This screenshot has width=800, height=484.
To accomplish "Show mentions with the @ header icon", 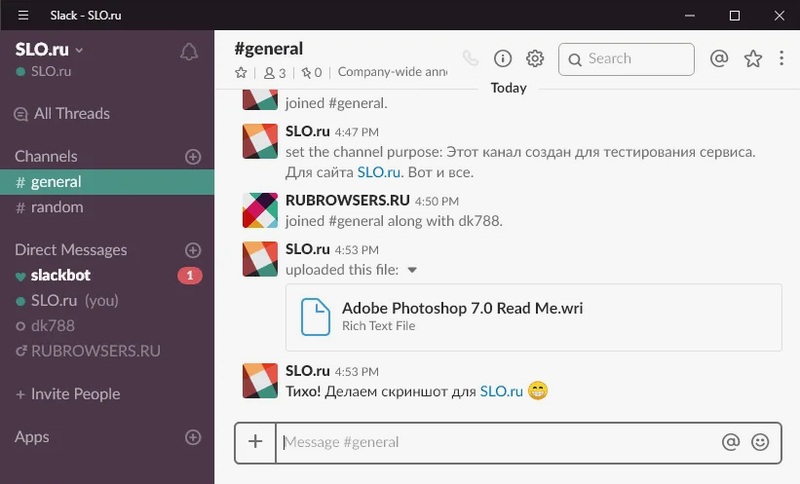I will tap(718, 59).
